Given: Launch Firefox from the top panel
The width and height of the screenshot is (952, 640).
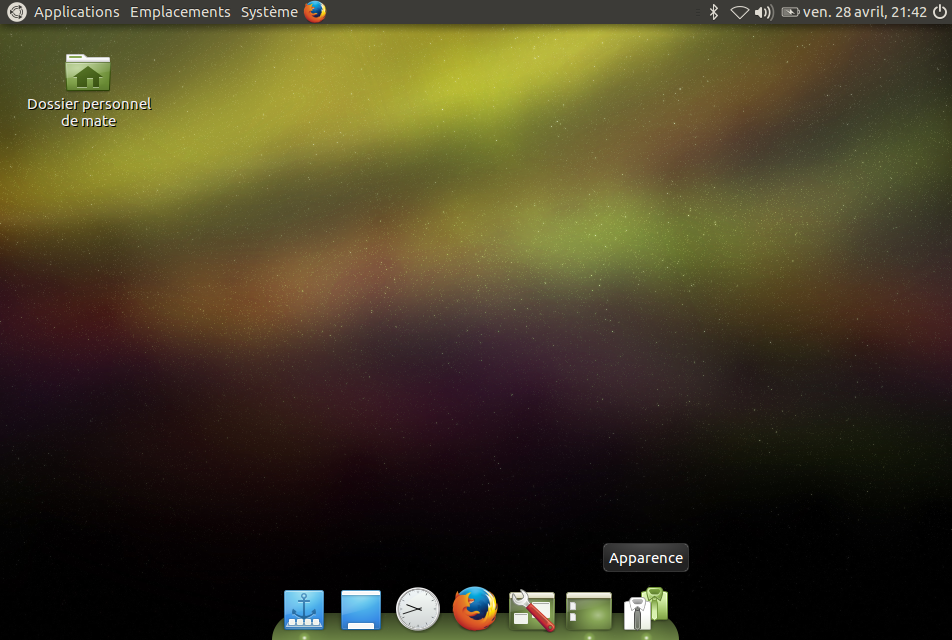Looking at the screenshot, I should click(x=314, y=12).
